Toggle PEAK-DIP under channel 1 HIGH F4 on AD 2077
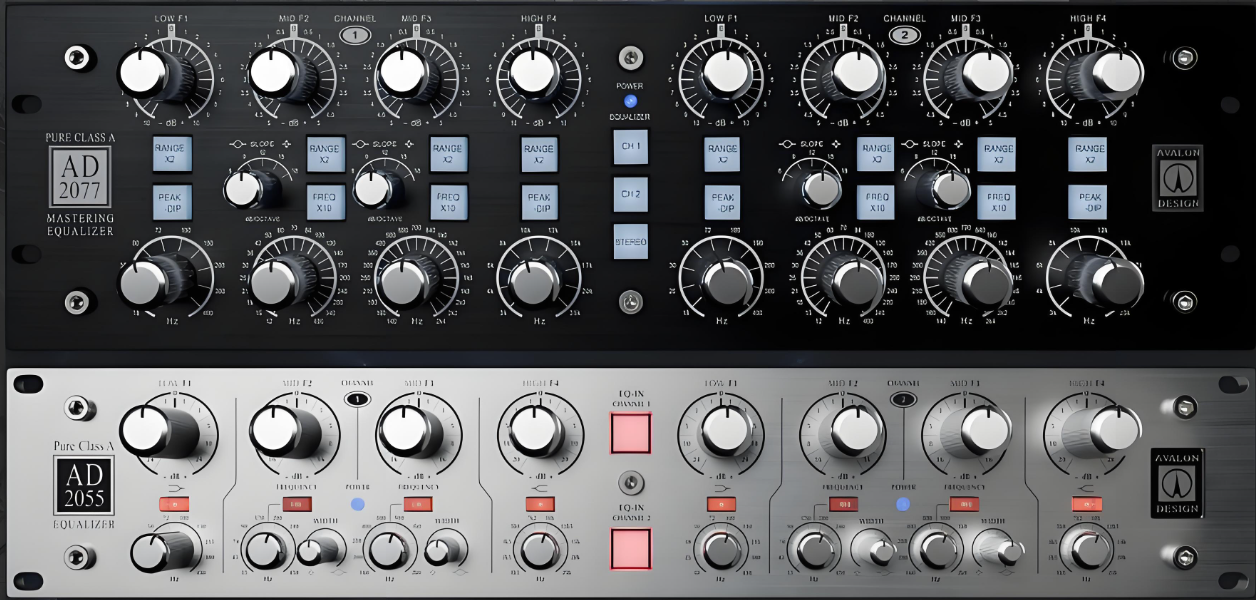The image size is (1256, 600). click(540, 201)
